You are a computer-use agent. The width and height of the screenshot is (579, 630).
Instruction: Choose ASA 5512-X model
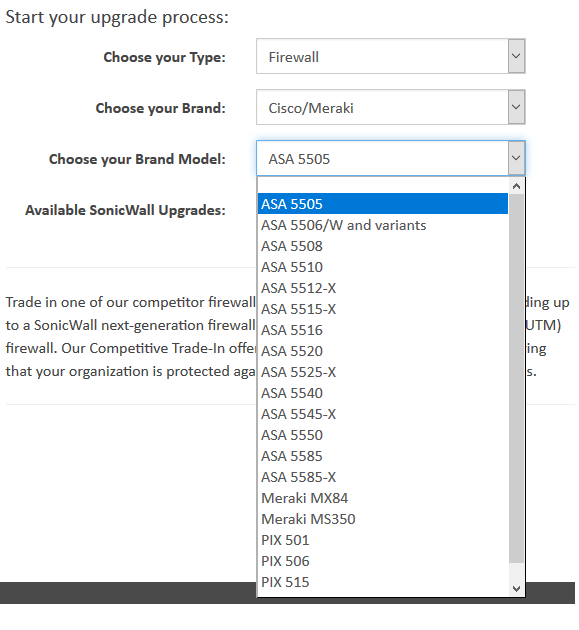pyautogui.click(x=383, y=288)
